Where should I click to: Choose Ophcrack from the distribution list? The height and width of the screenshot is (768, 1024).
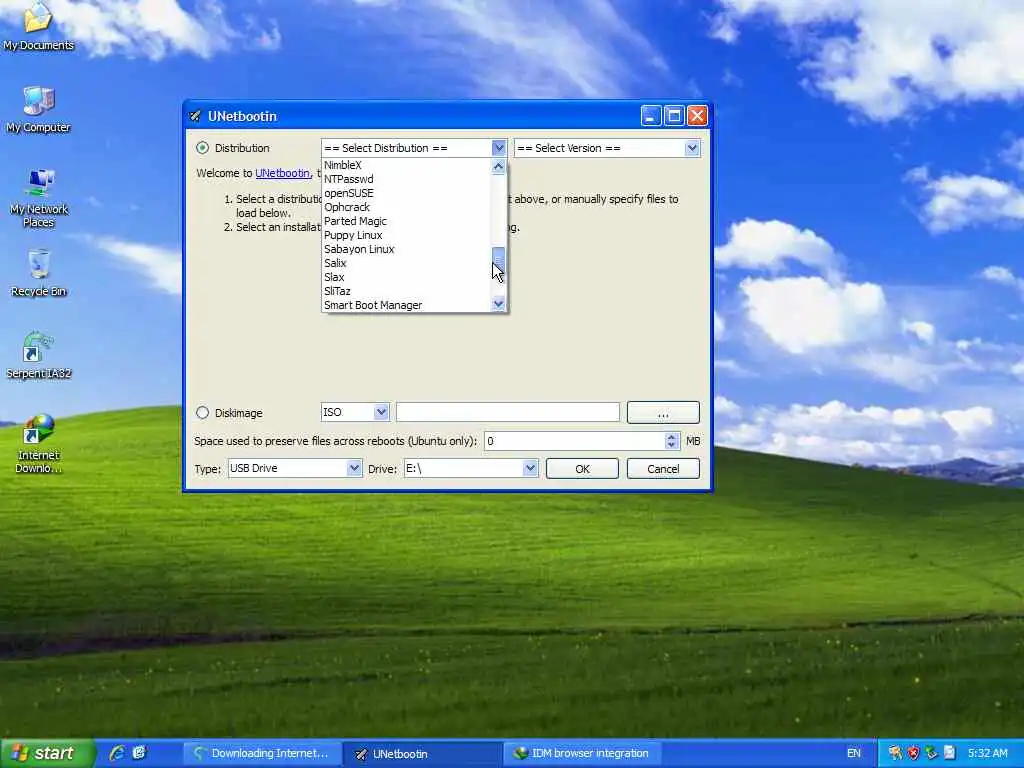(x=407, y=207)
